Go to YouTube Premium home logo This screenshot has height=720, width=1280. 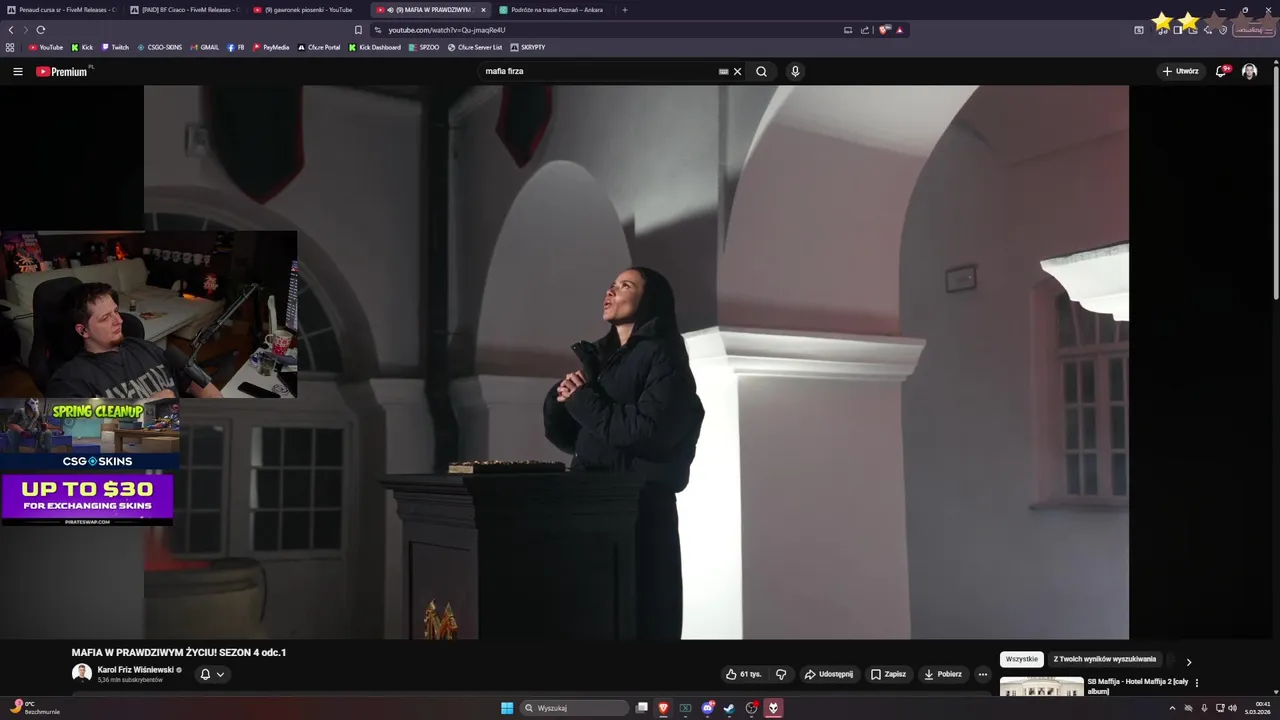62,71
